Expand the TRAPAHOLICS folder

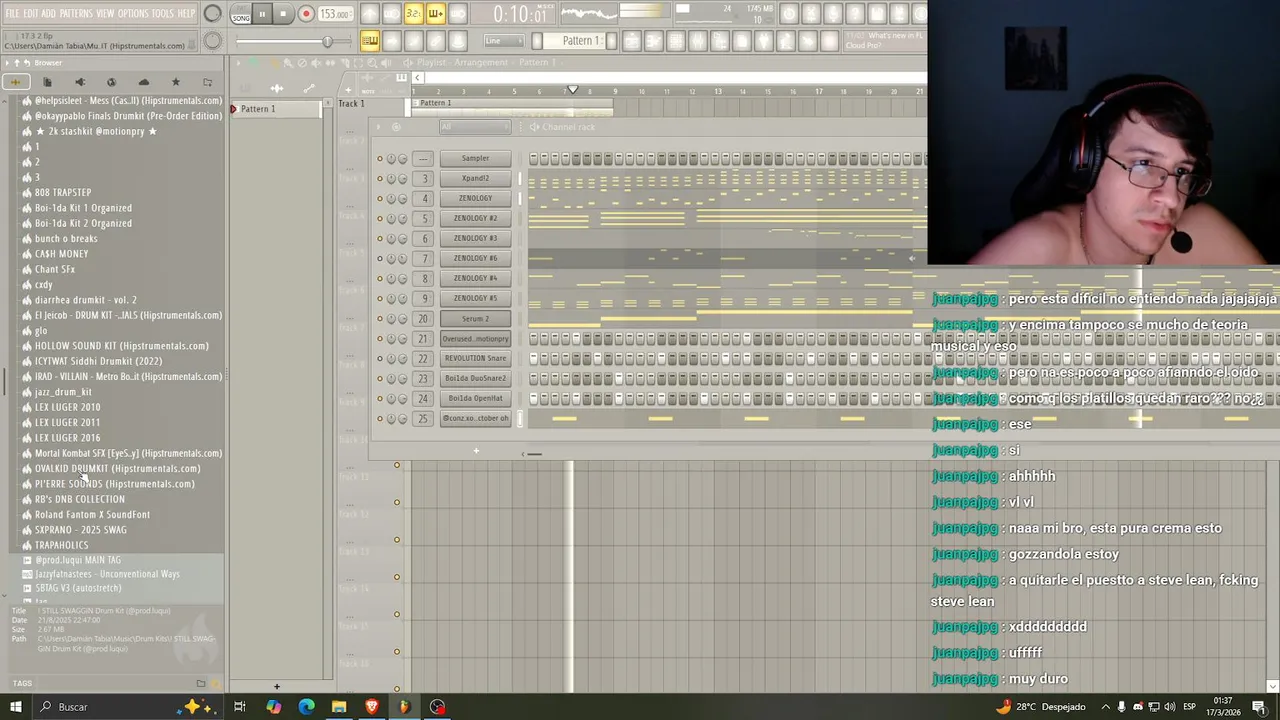click(61, 545)
